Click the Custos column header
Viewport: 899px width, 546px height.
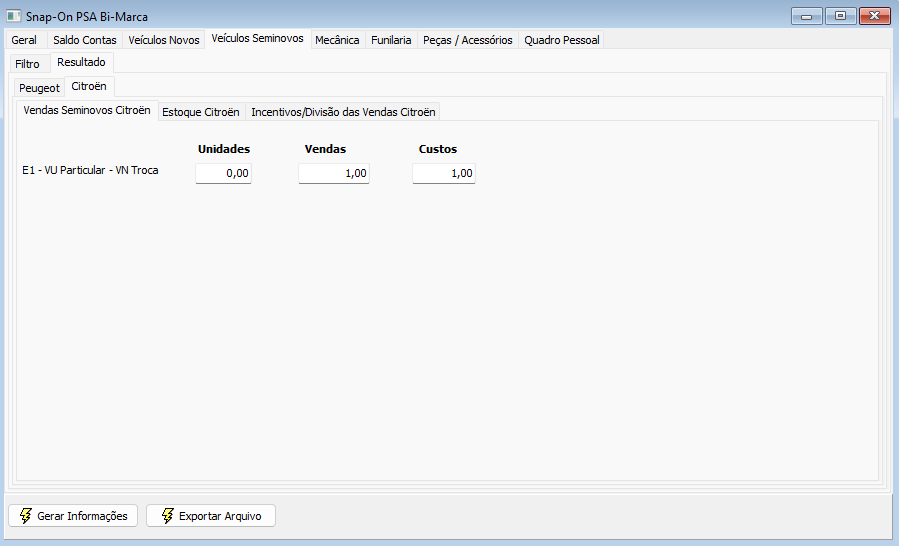(x=437, y=149)
